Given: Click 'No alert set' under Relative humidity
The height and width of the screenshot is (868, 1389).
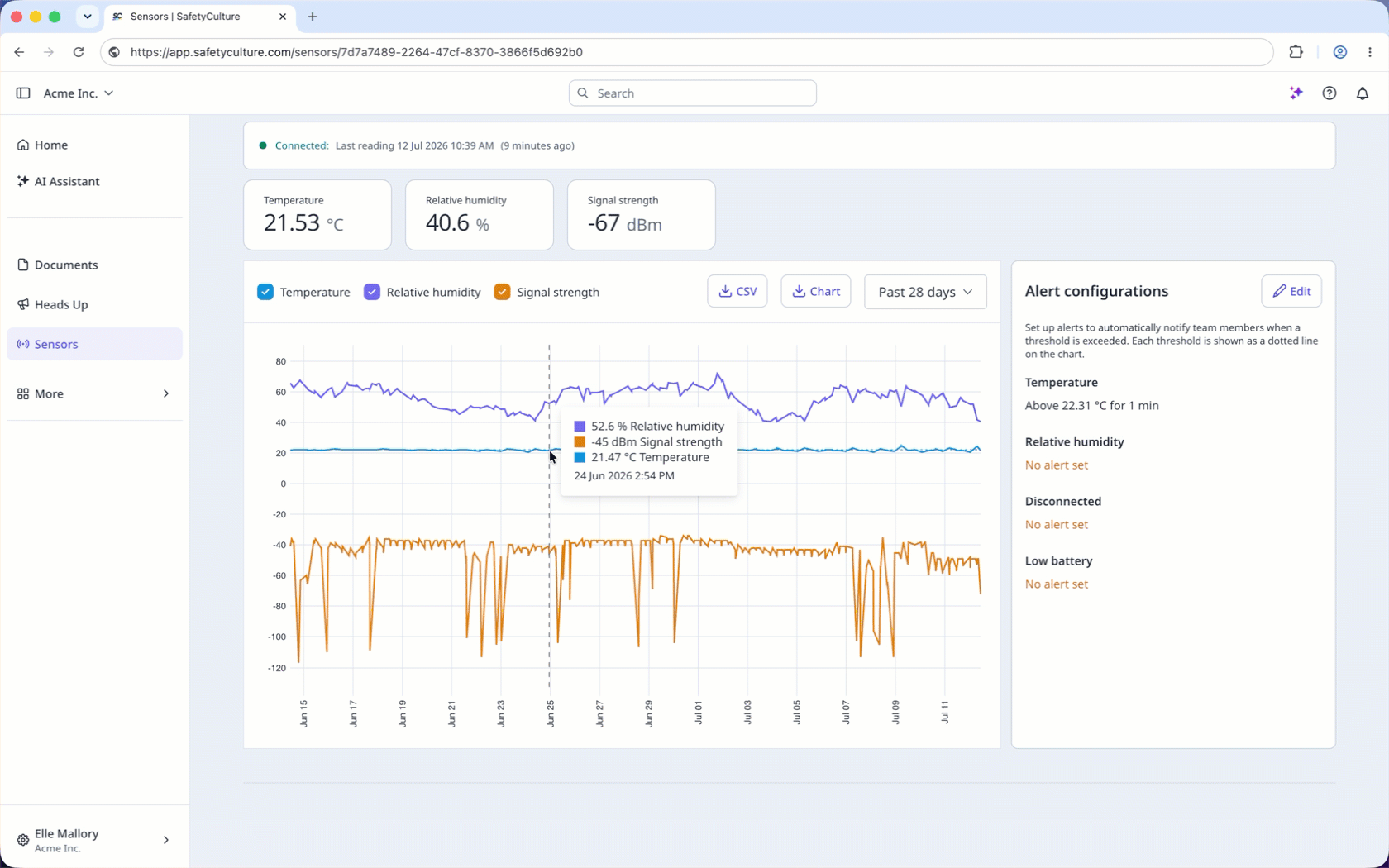Looking at the screenshot, I should click(x=1057, y=465).
